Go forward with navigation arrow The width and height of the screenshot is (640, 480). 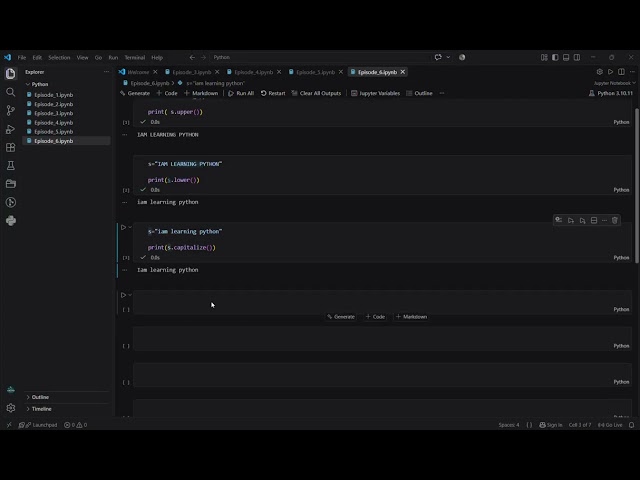(x=203, y=57)
